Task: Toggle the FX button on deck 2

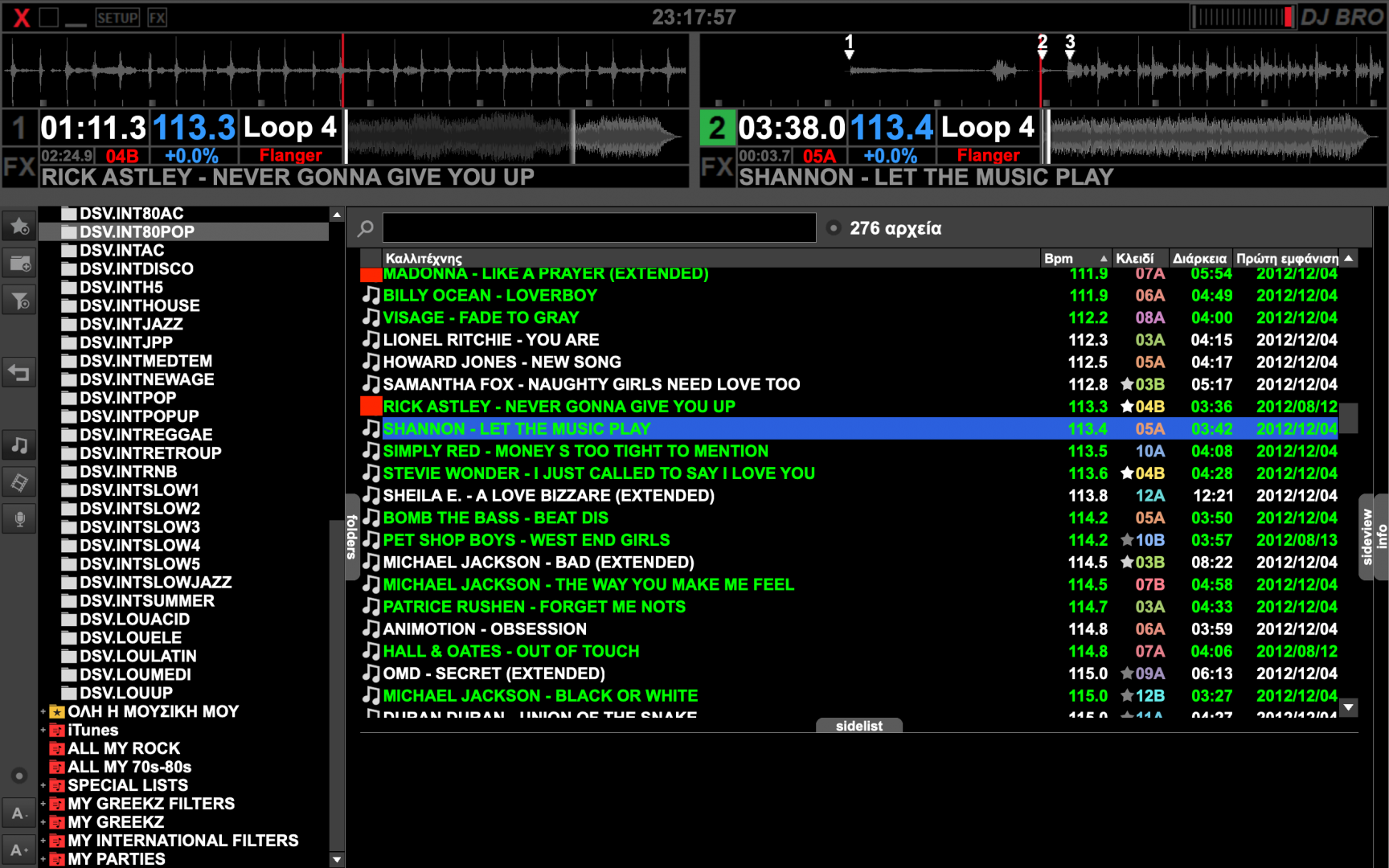Action: tap(717, 167)
